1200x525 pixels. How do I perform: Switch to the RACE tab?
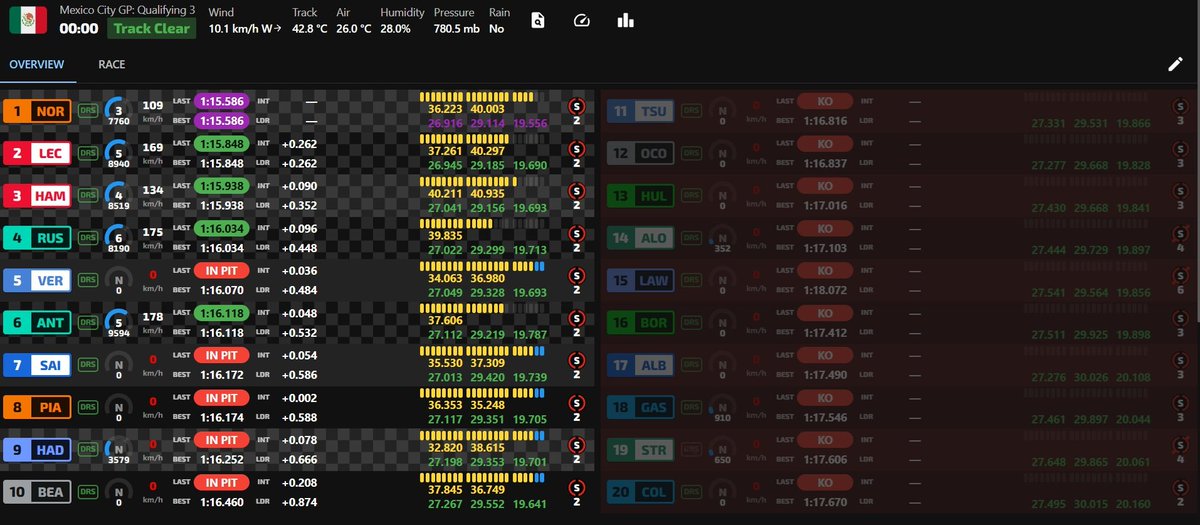tap(112, 64)
